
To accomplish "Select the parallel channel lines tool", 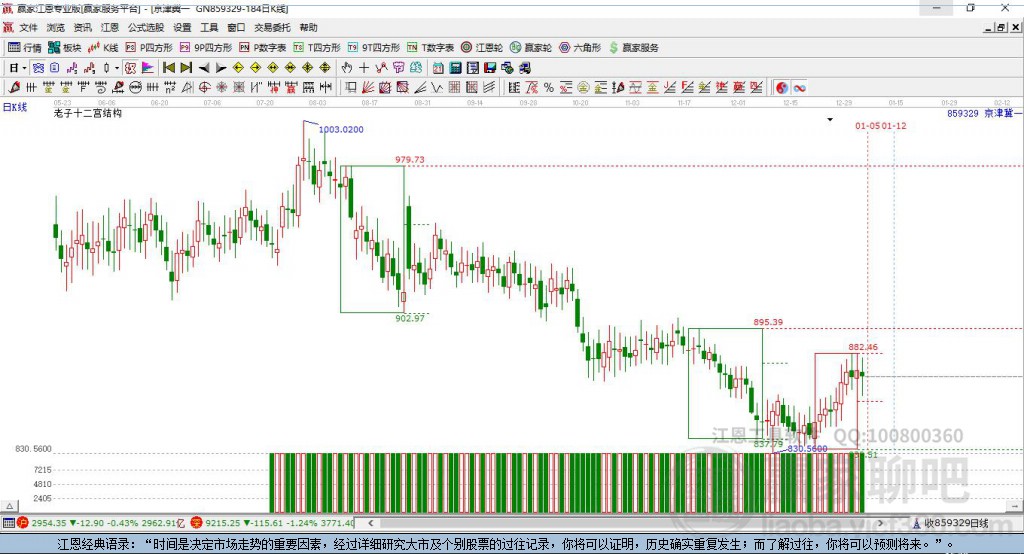I will coord(490,88).
